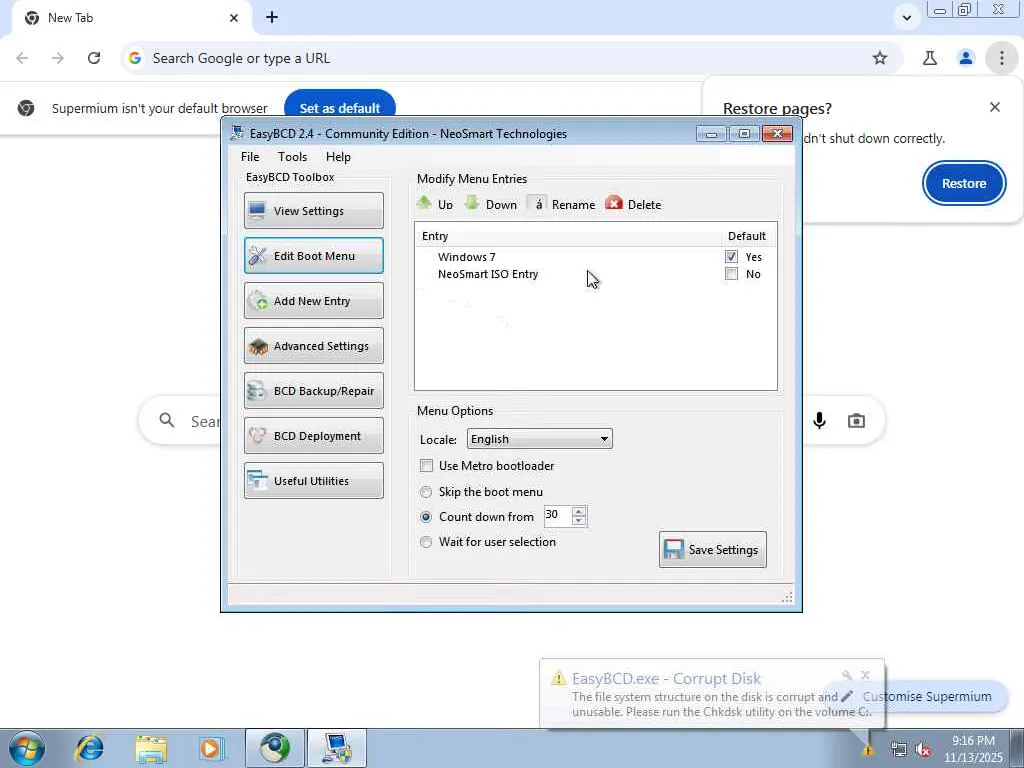Screen dimensions: 1024x768
Task: Click the muted volume tray icon
Action: click(x=923, y=750)
